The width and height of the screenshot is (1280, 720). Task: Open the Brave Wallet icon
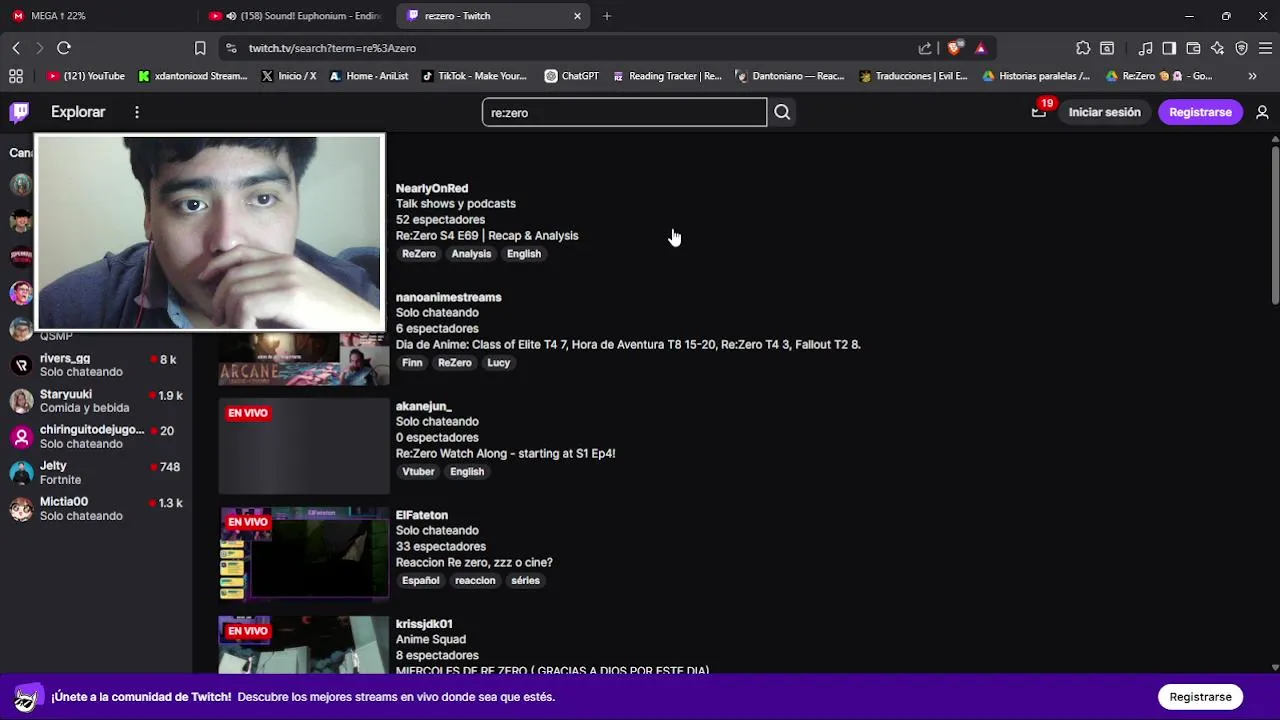(1193, 48)
